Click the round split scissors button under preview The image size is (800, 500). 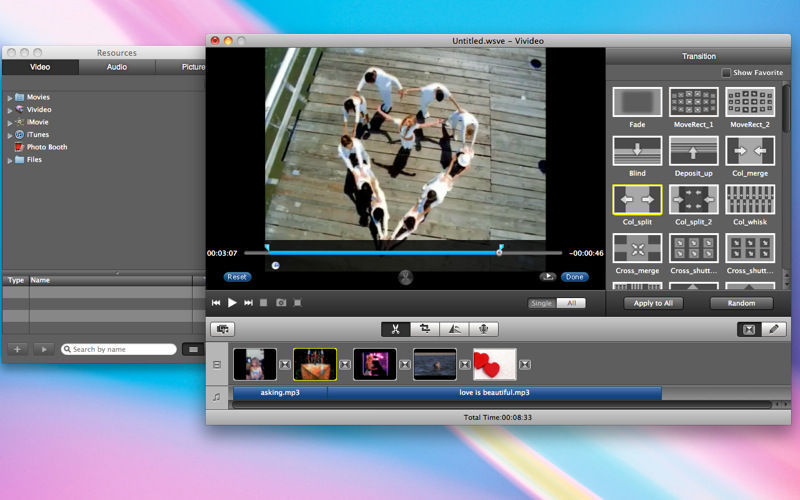click(x=406, y=277)
